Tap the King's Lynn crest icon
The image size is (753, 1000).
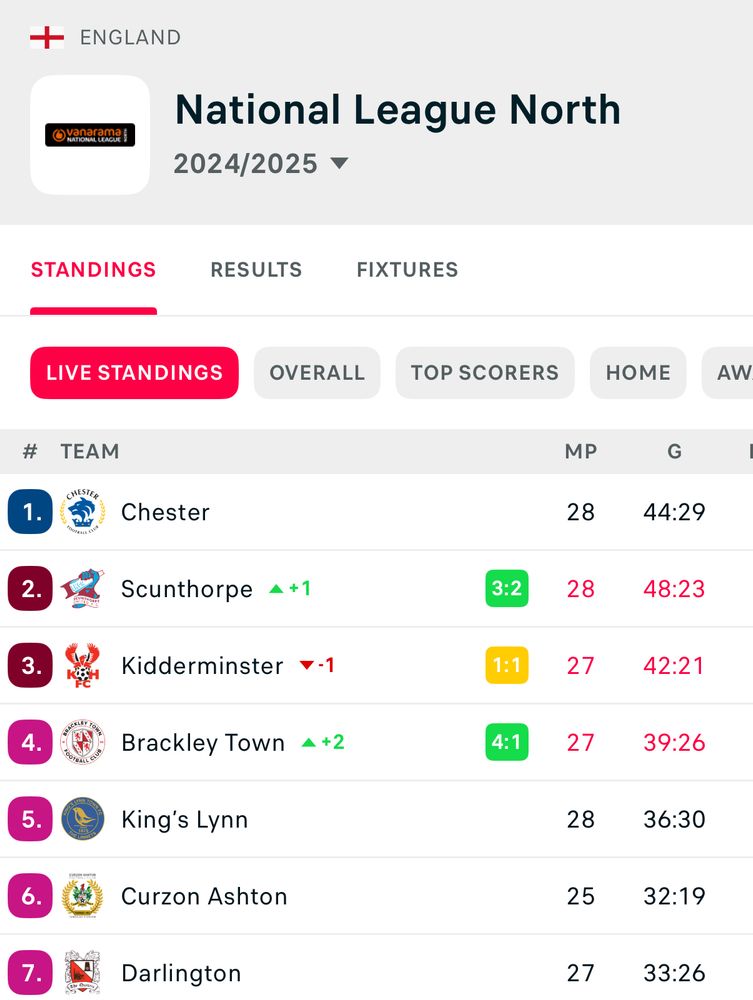coord(83,819)
